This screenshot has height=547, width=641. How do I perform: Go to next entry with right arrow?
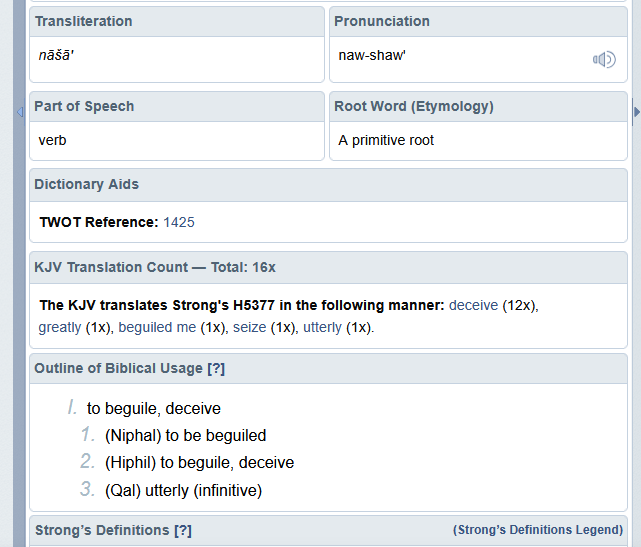coord(637,112)
